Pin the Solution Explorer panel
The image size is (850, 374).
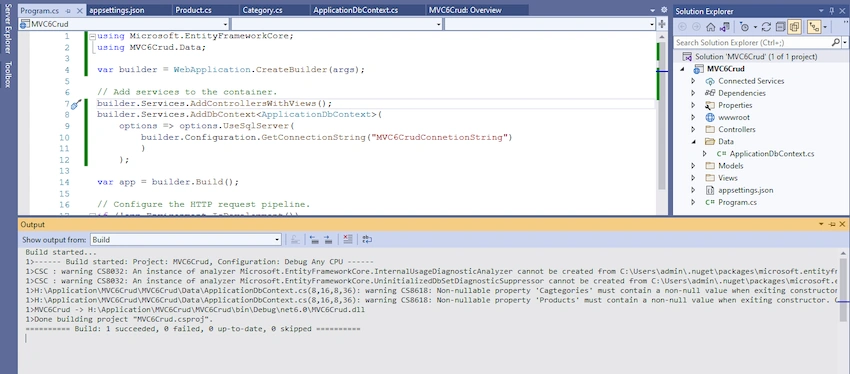click(x=833, y=11)
